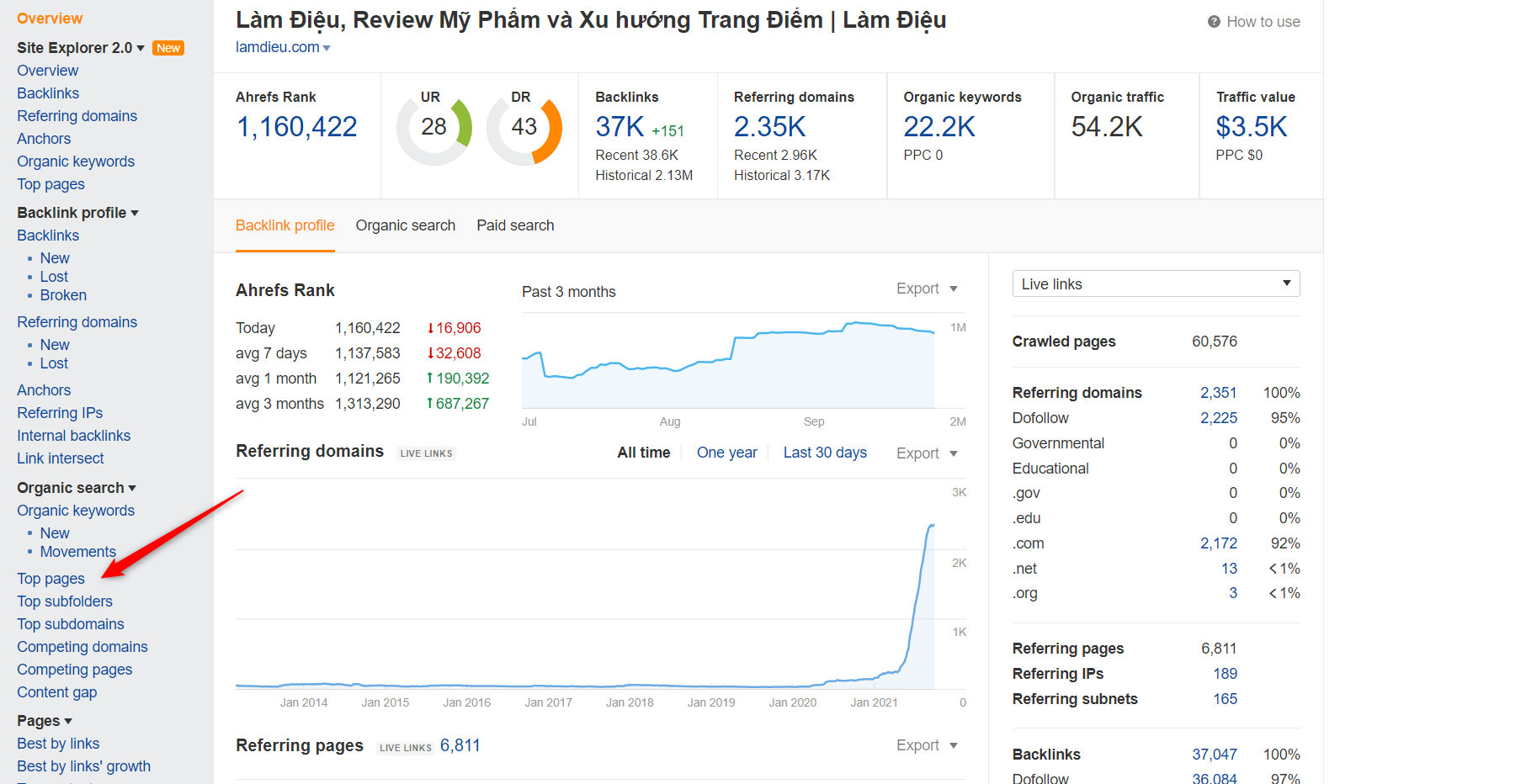Screen dimensions: 1526x784
Task: Open the lamdieu.com domain dropdown arrow
Action: (x=327, y=48)
